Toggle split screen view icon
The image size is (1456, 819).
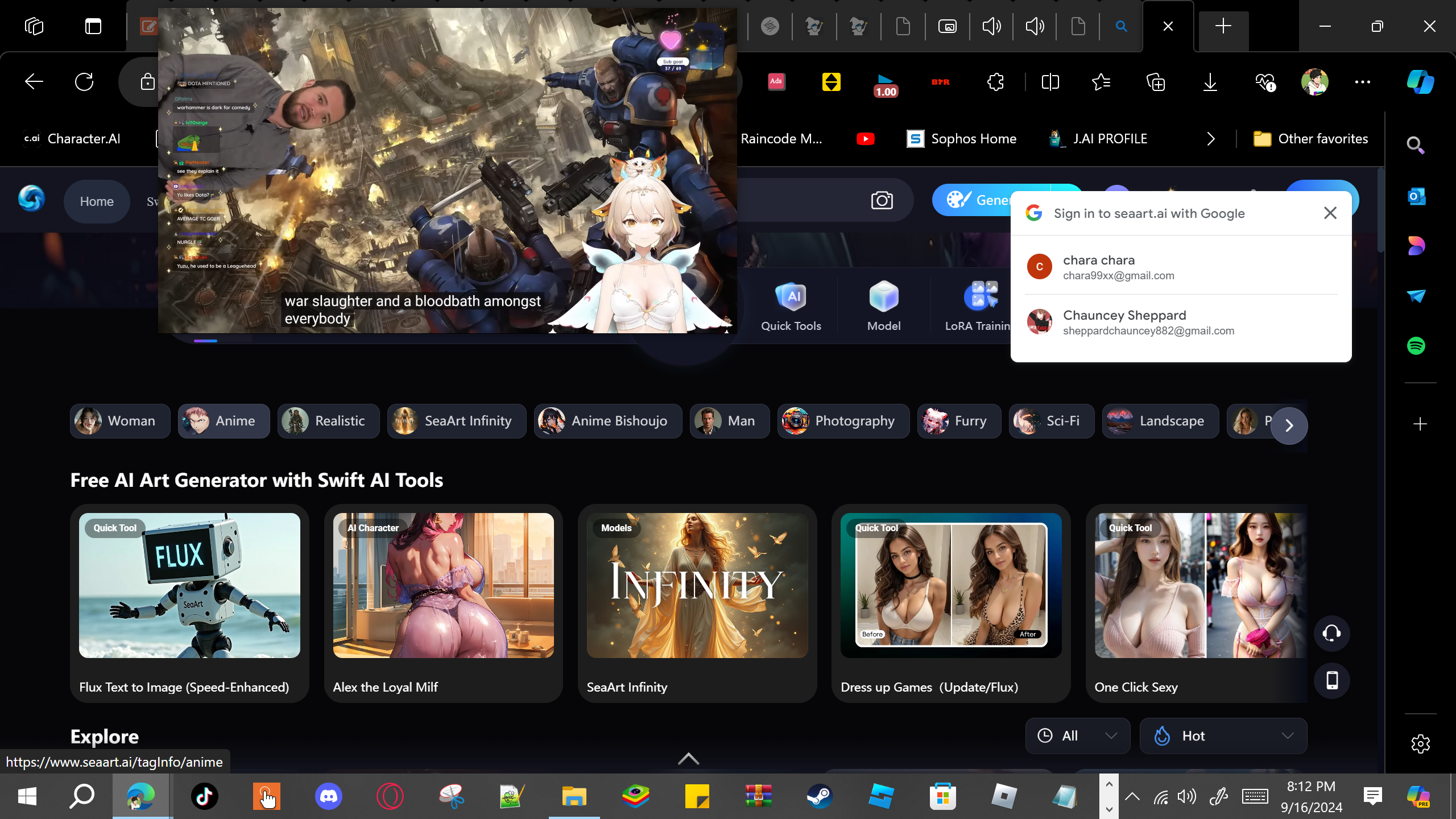[x=1050, y=82]
